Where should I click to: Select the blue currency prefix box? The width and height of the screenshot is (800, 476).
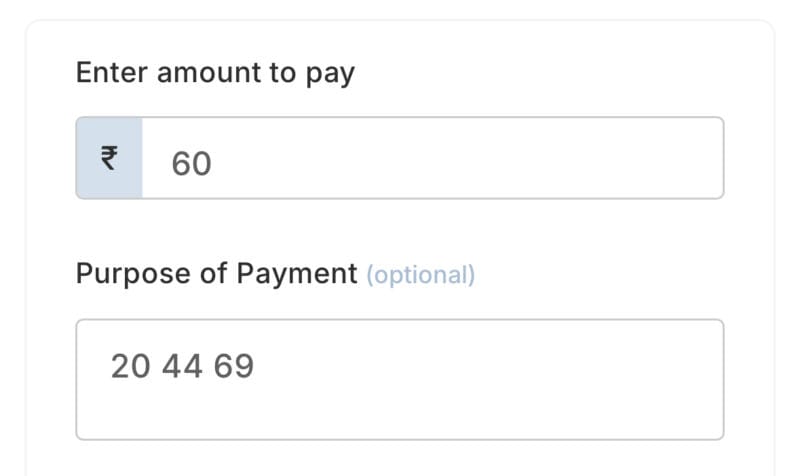pos(110,158)
